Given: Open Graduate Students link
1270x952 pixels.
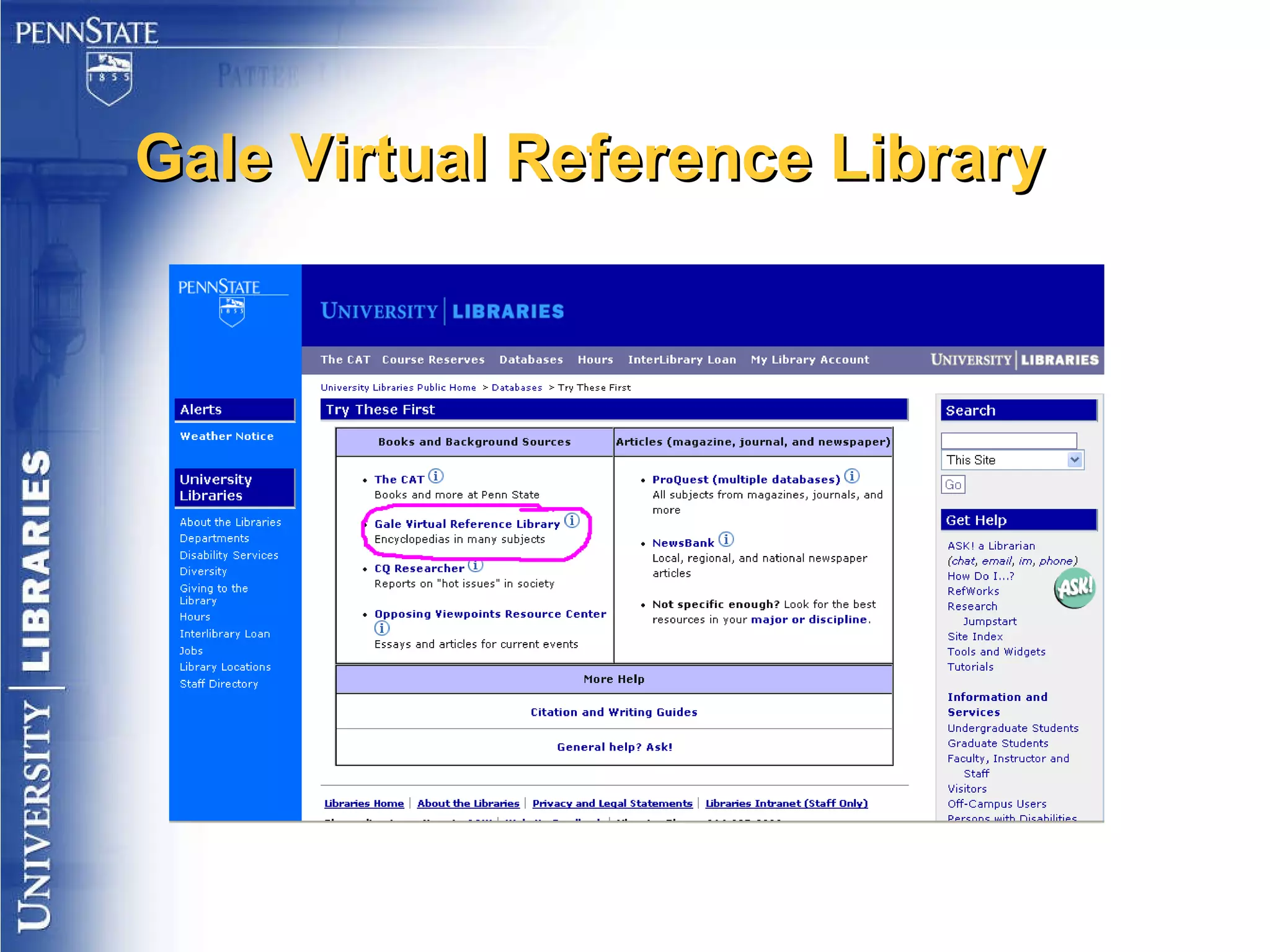Looking at the screenshot, I should 998,744.
